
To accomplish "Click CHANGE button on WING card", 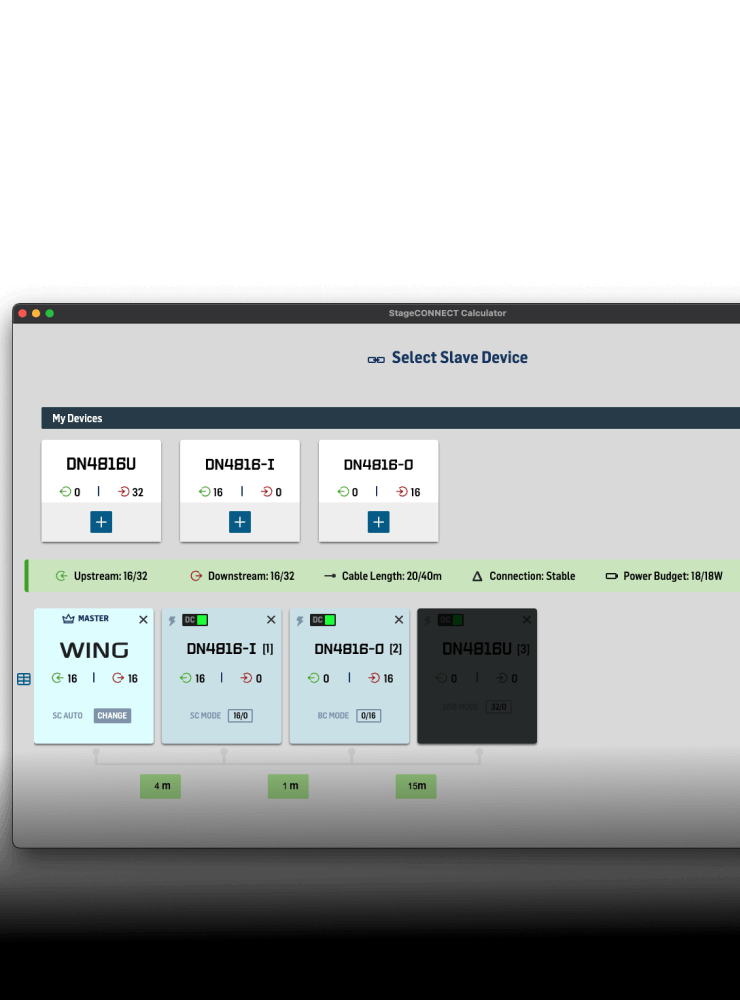I will click(x=112, y=716).
